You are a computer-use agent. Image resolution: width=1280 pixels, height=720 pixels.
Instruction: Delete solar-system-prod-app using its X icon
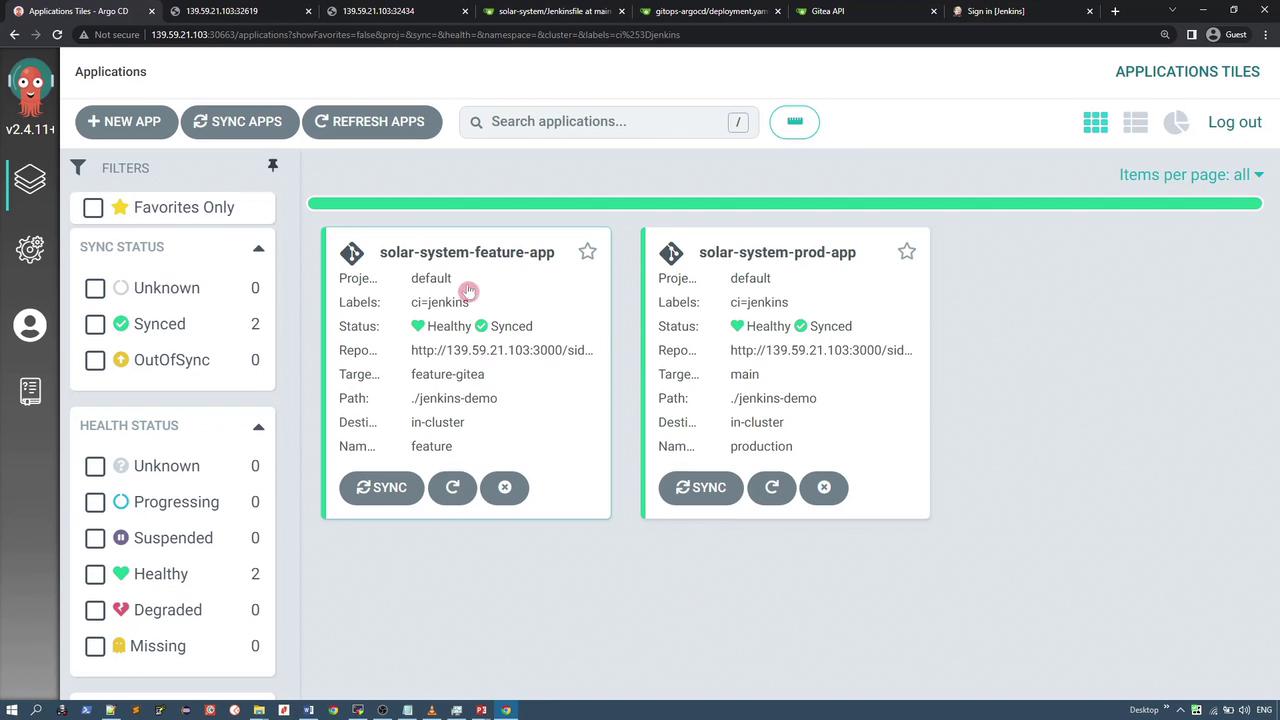[823, 487]
